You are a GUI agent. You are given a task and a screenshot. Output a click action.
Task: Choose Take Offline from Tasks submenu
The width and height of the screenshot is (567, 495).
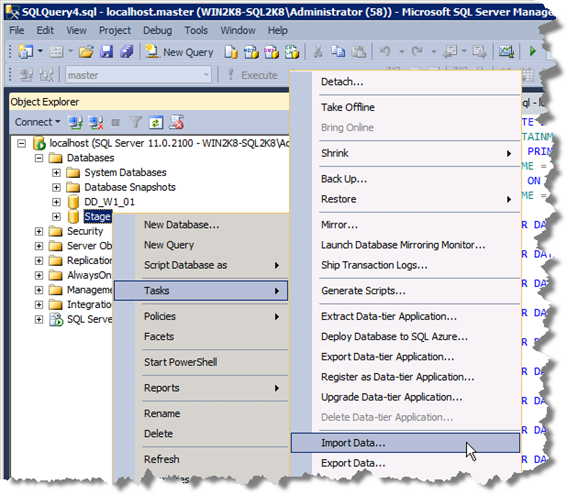click(x=405, y=108)
